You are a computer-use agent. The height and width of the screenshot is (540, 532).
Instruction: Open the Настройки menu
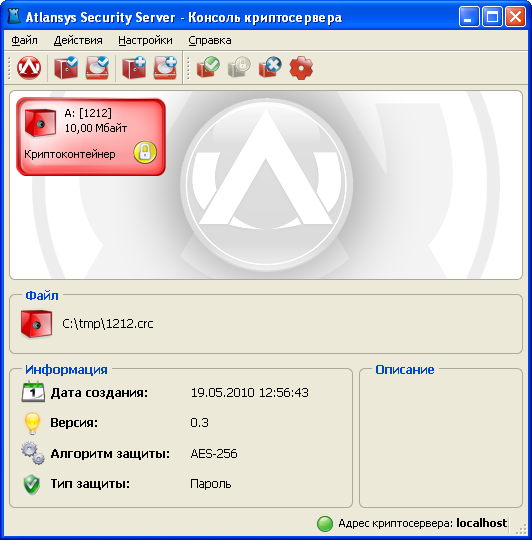point(145,40)
